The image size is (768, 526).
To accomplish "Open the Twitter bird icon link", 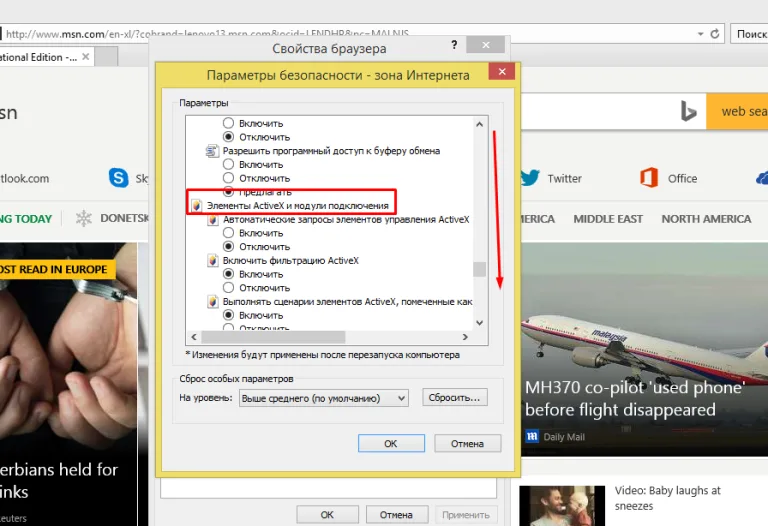I will click(529, 177).
